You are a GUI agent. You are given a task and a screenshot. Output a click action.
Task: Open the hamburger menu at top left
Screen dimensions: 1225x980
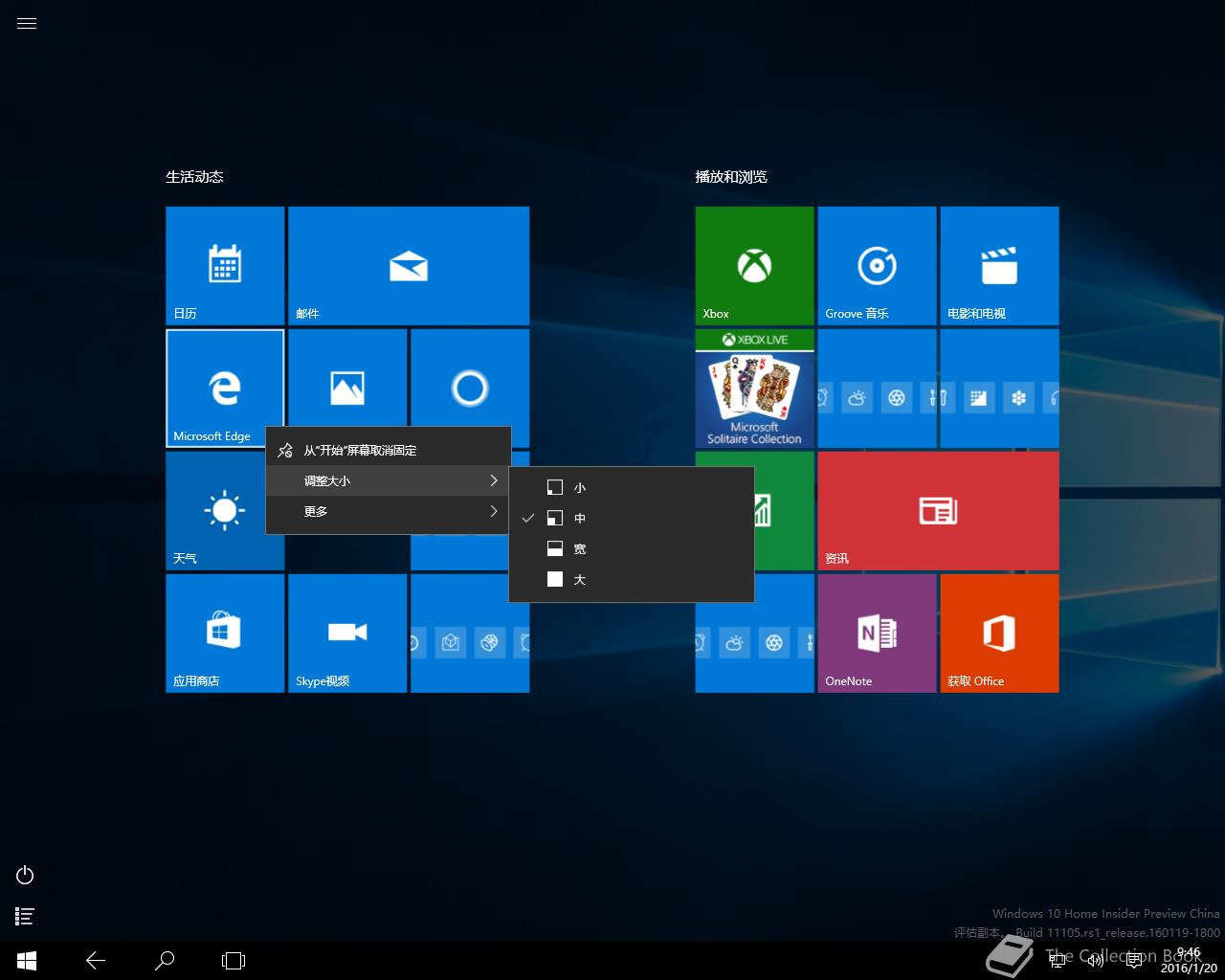(x=27, y=24)
